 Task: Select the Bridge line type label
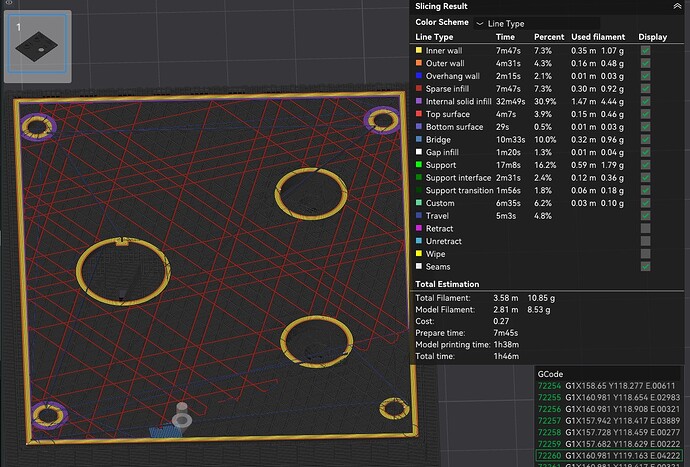(438, 140)
